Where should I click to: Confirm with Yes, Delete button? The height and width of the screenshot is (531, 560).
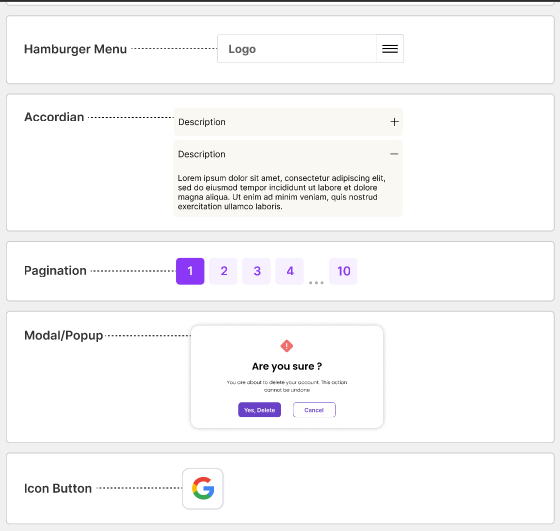(260, 410)
